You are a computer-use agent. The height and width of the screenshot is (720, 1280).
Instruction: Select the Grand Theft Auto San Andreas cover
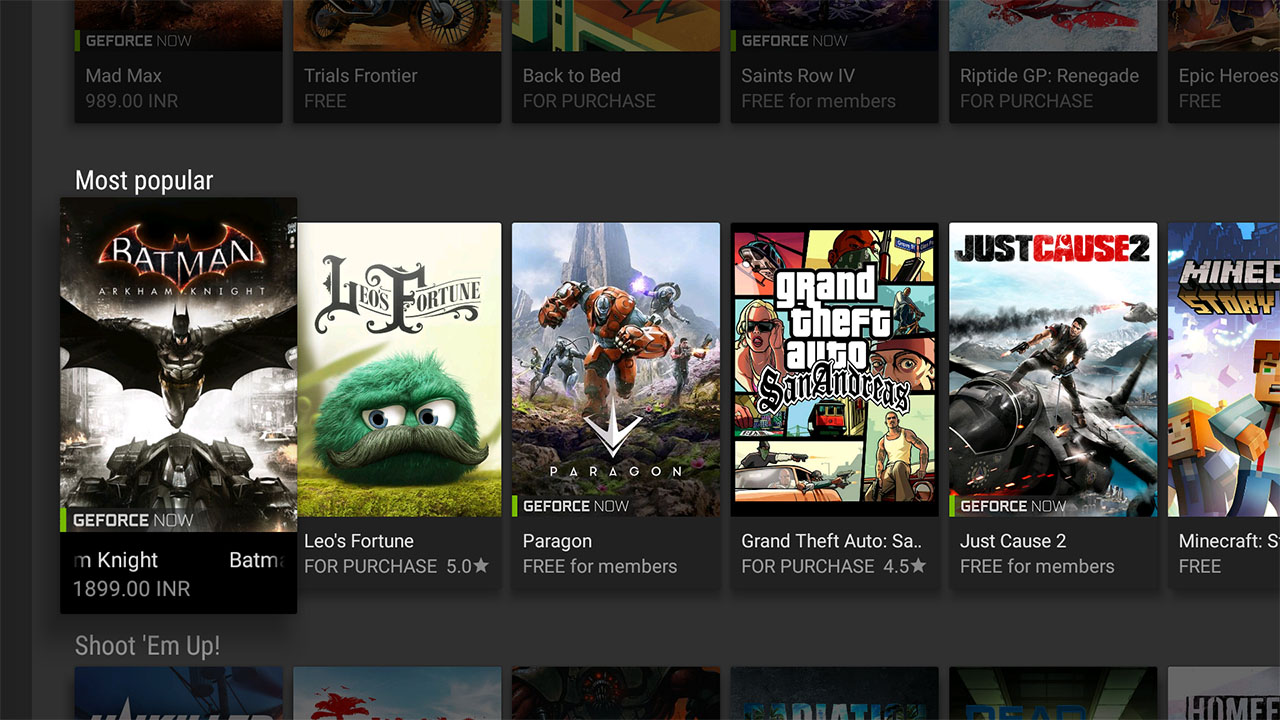[835, 369]
